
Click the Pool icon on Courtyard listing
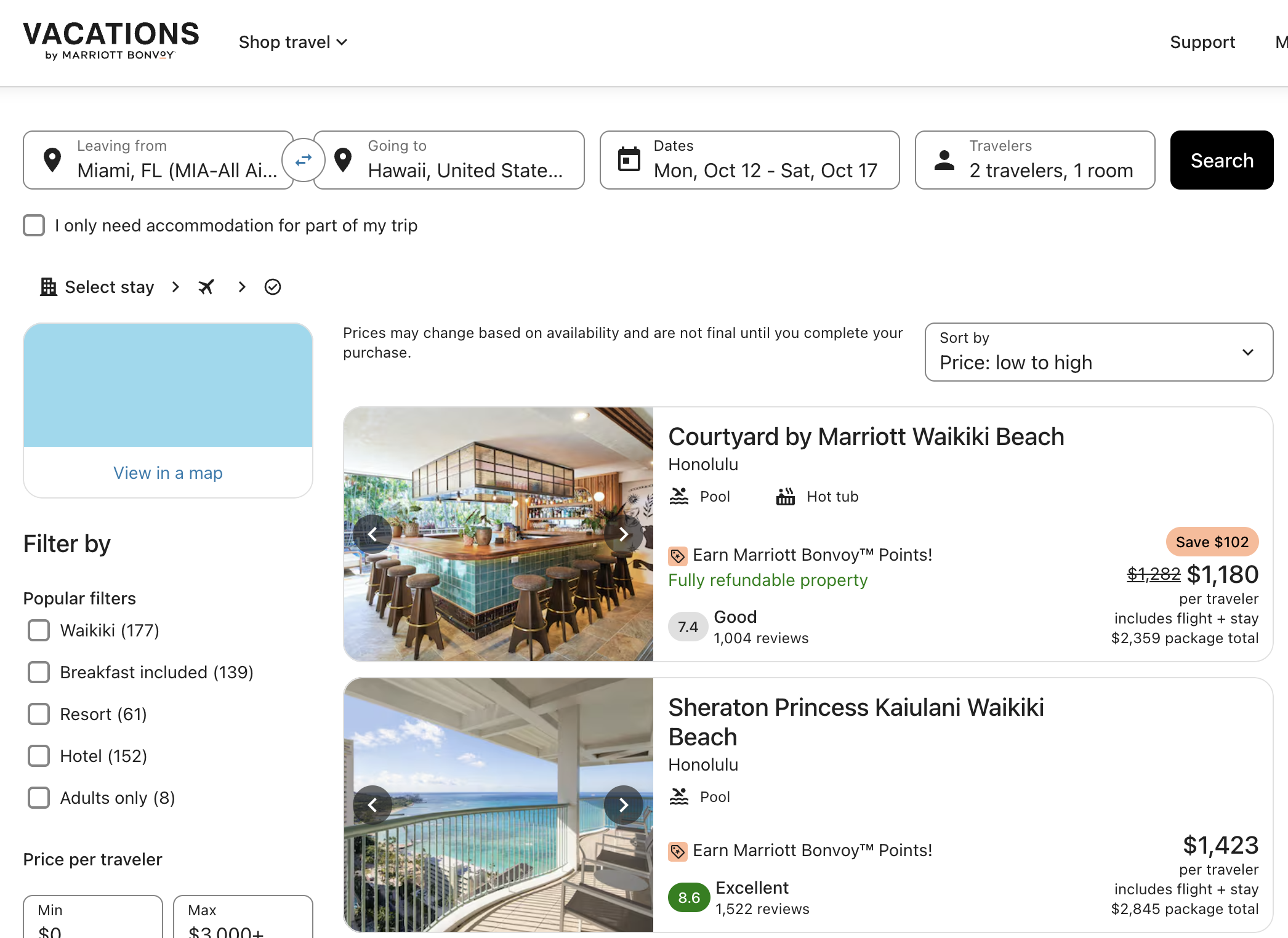679,496
